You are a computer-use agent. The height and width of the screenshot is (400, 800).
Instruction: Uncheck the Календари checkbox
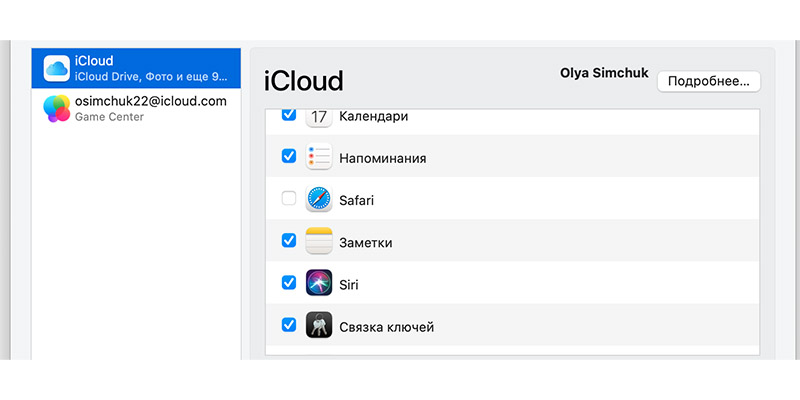coord(289,115)
